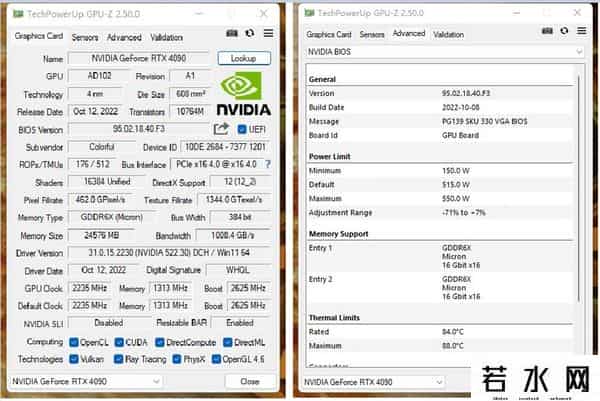The height and width of the screenshot is (401, 600).
Task: Click BIOS export share icon
Action: pos(221,129)
